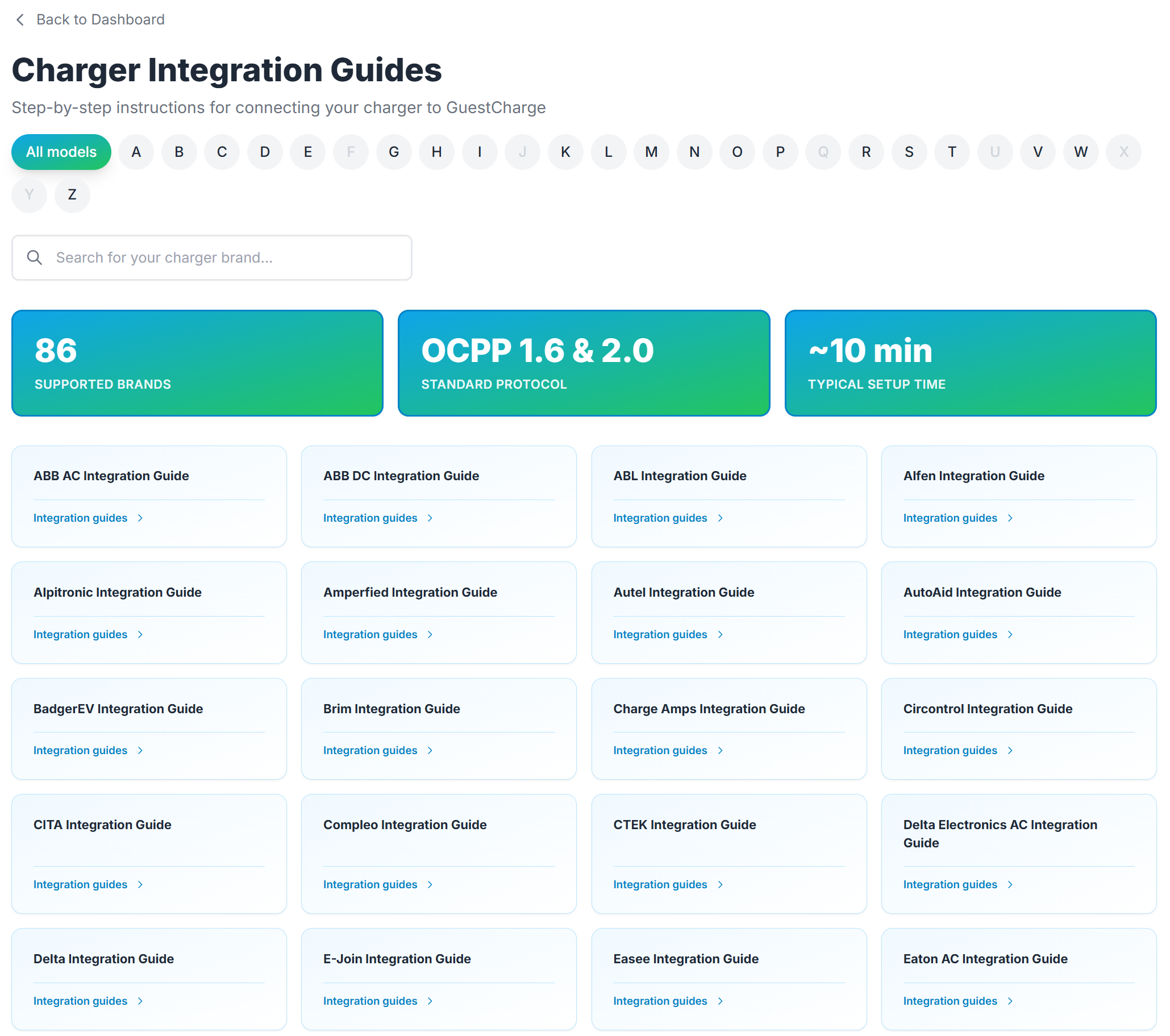
Task: Click the chevron arrow in Delta Integration Guide card
Action: click(140, 1001)
